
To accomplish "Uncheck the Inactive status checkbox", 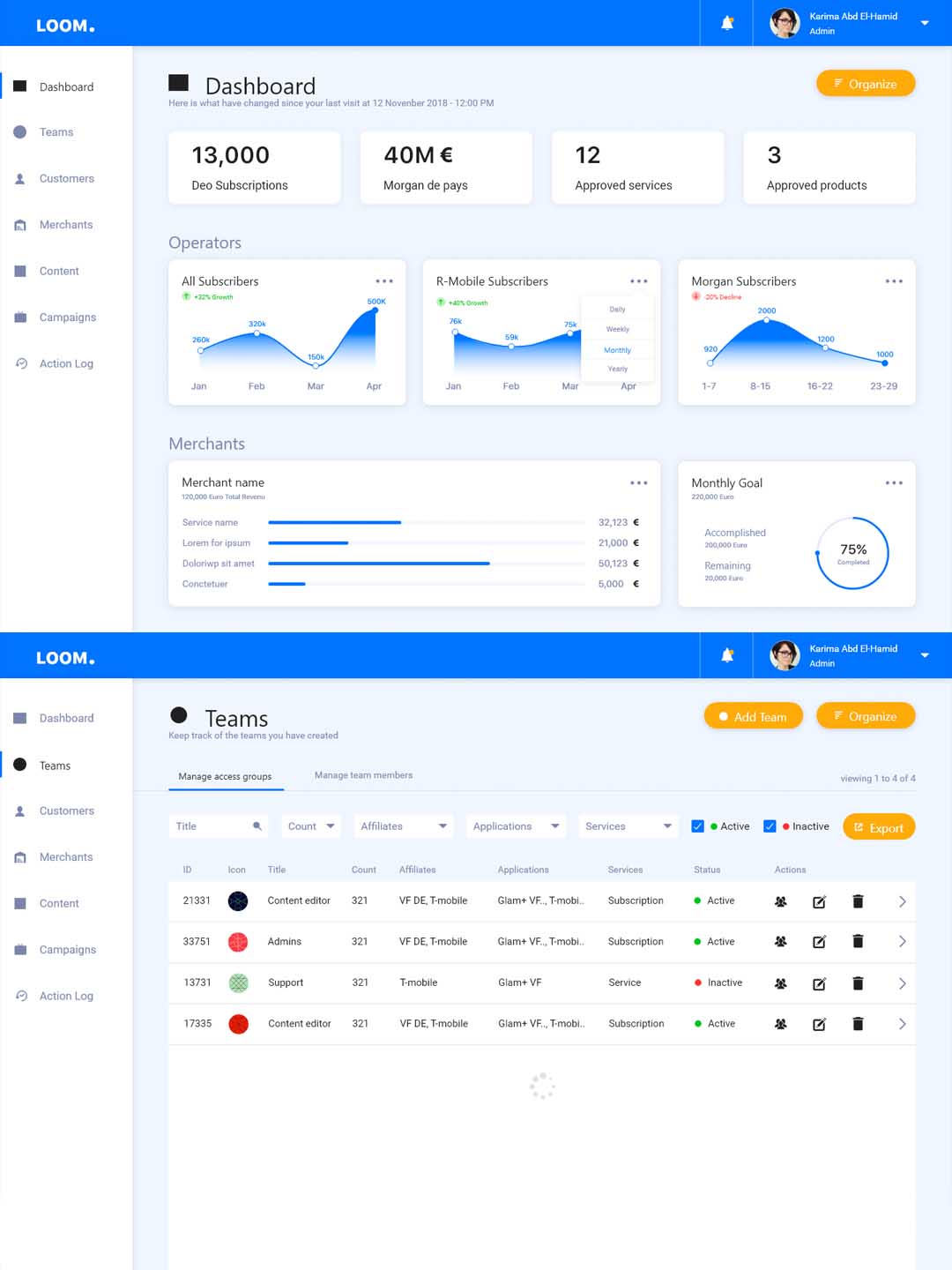I will 770,826.
